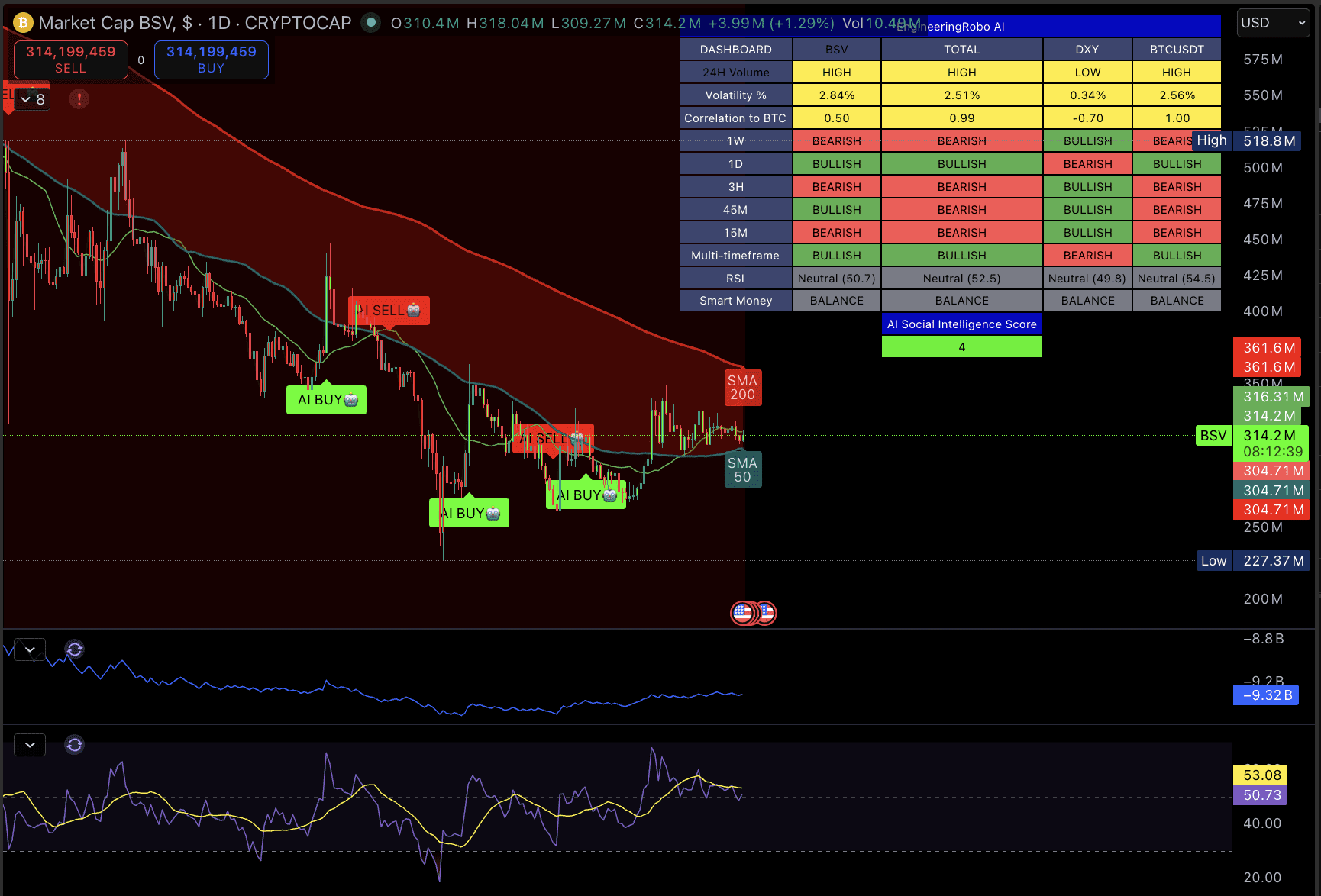Click the refresh icon on the blue indicator pane

click(x=74, y=649)
